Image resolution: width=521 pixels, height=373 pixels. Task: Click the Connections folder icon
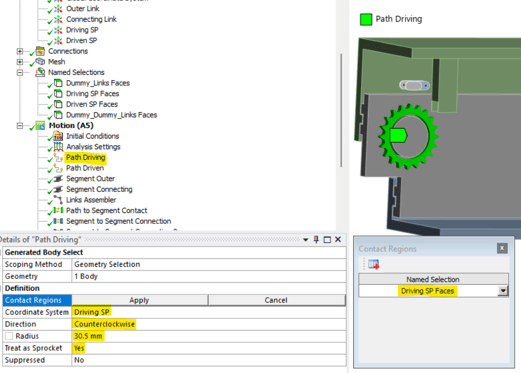point(40,51)
